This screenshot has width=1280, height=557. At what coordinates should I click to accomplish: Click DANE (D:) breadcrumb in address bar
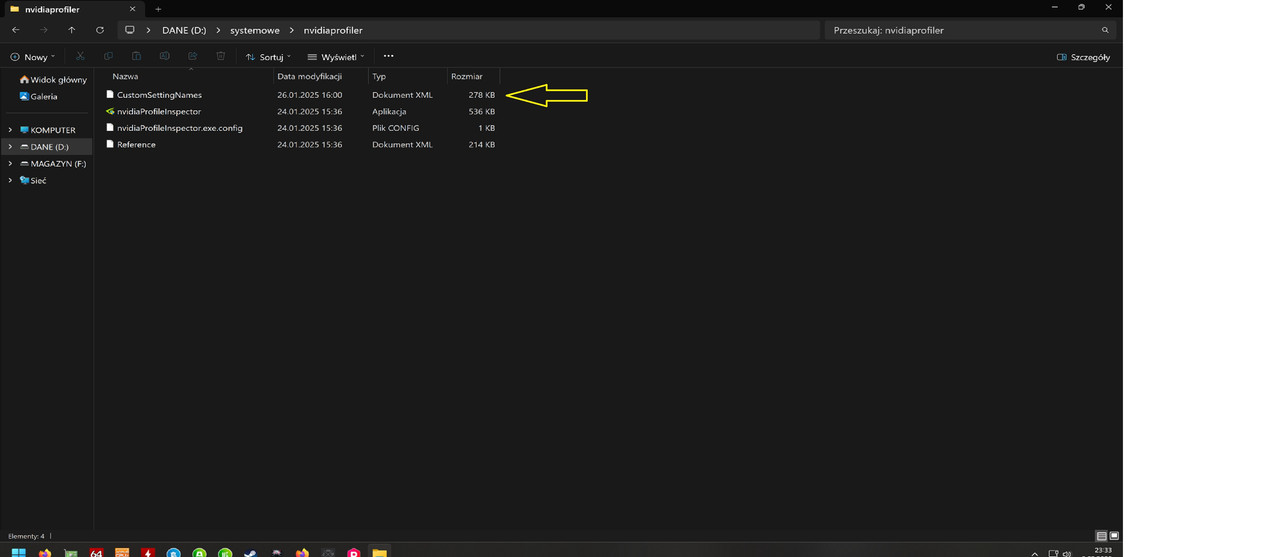(184, 30)
